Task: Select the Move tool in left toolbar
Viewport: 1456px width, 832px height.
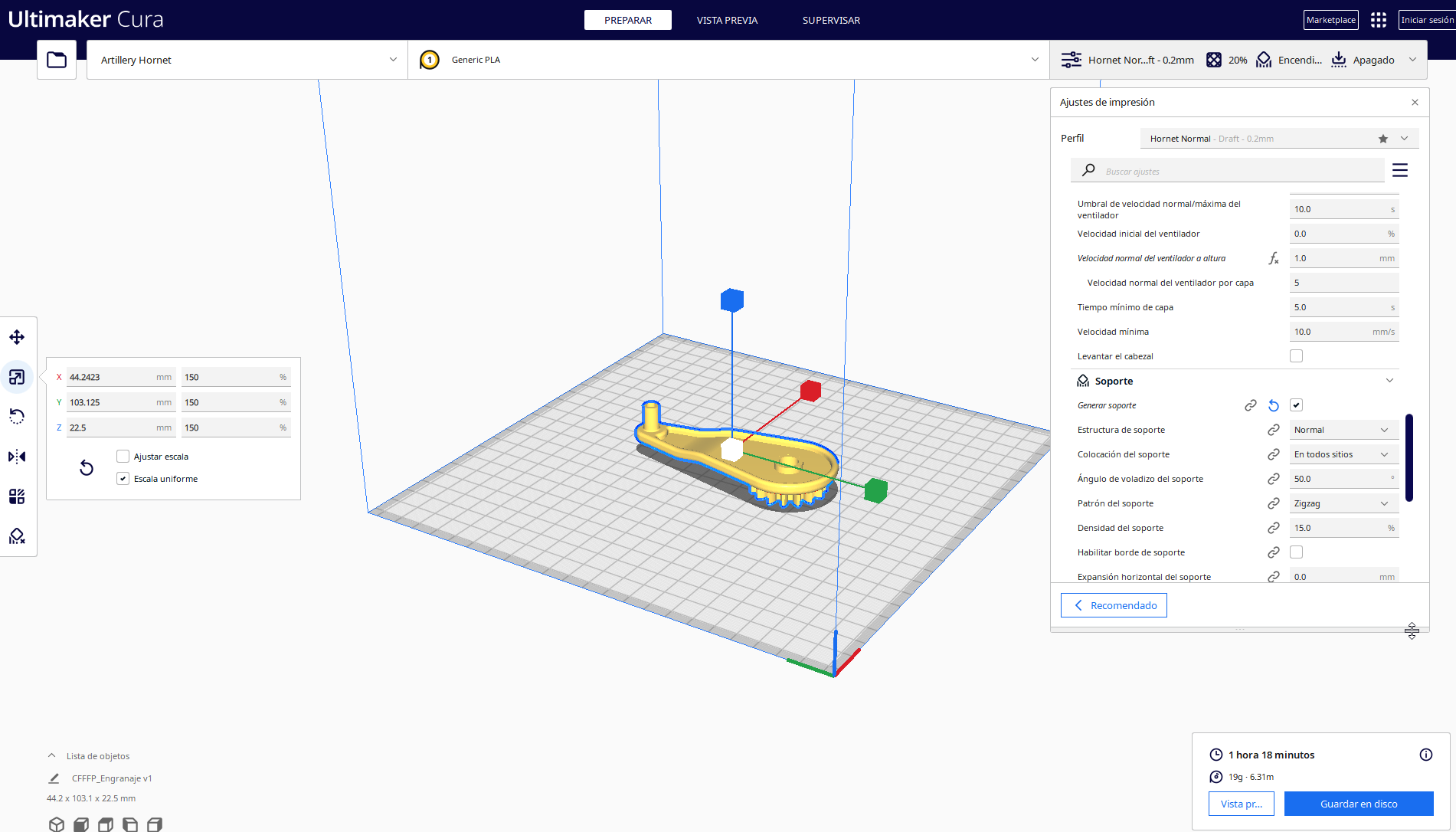Action: coord(17,337)
